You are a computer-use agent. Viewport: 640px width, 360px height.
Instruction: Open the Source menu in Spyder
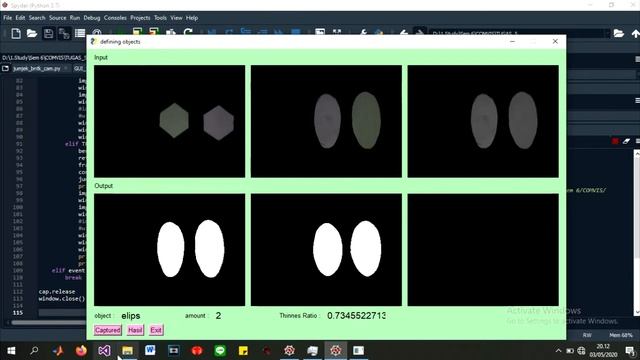58,18
